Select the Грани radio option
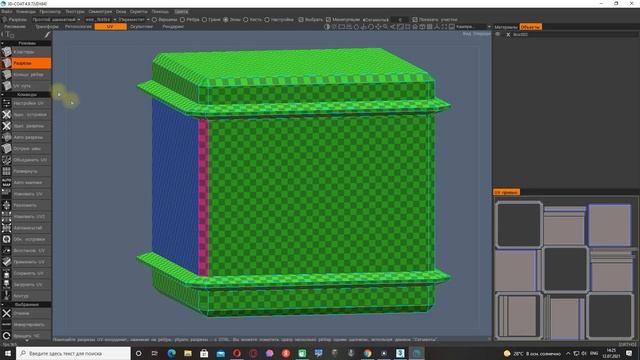Viewport: 640px width, 360px height. pos(204,20)
